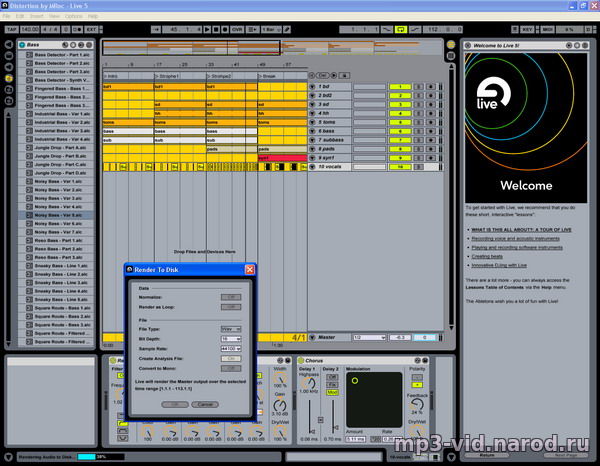Click the Strophe1 locator marker
The height and width of the screenshot is (466, 600).
tap(167, 76)
